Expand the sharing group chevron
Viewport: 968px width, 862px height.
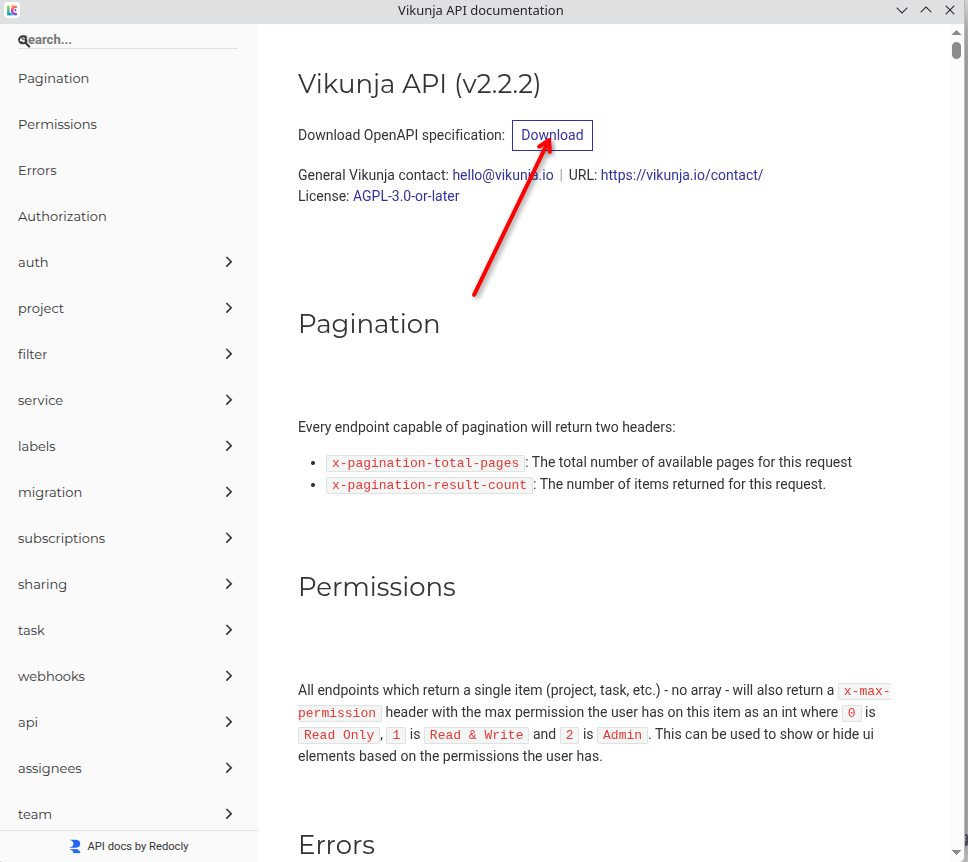229,584
